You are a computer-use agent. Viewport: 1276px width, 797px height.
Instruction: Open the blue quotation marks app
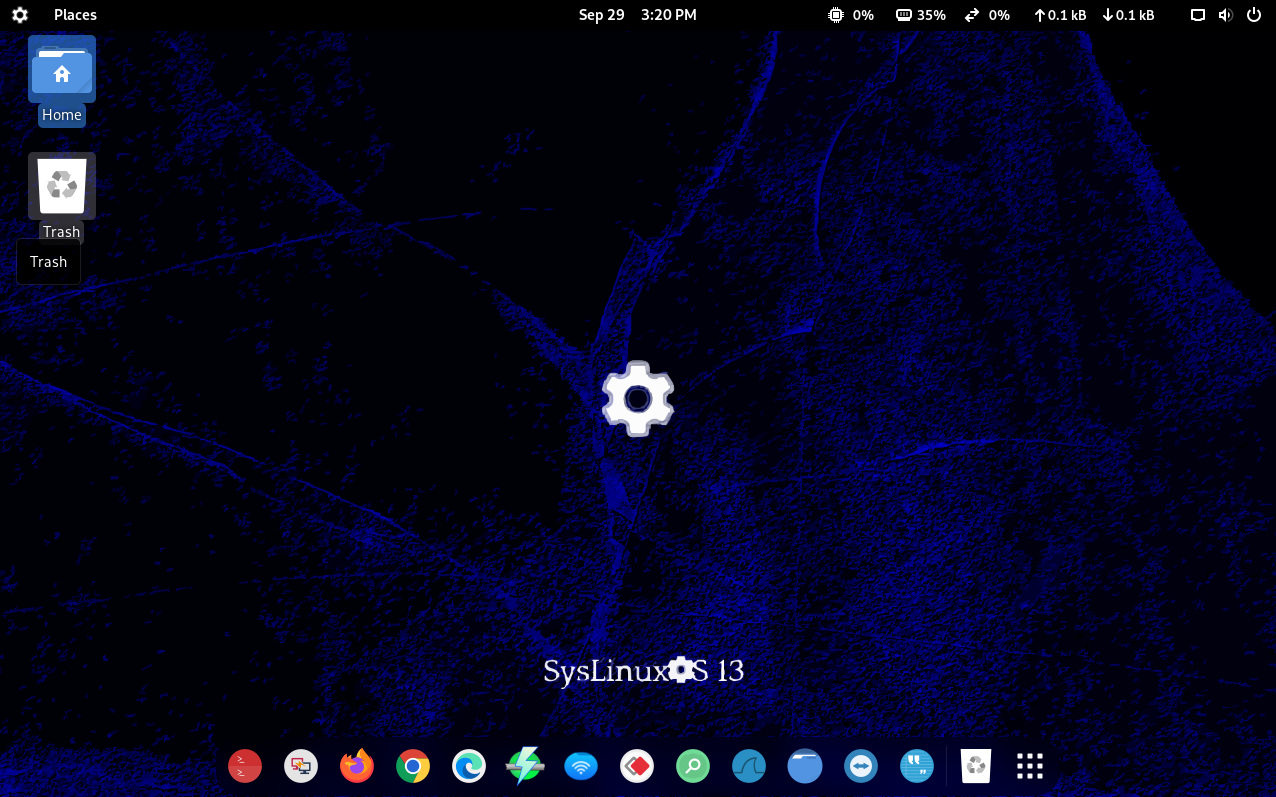coord(917,766)
